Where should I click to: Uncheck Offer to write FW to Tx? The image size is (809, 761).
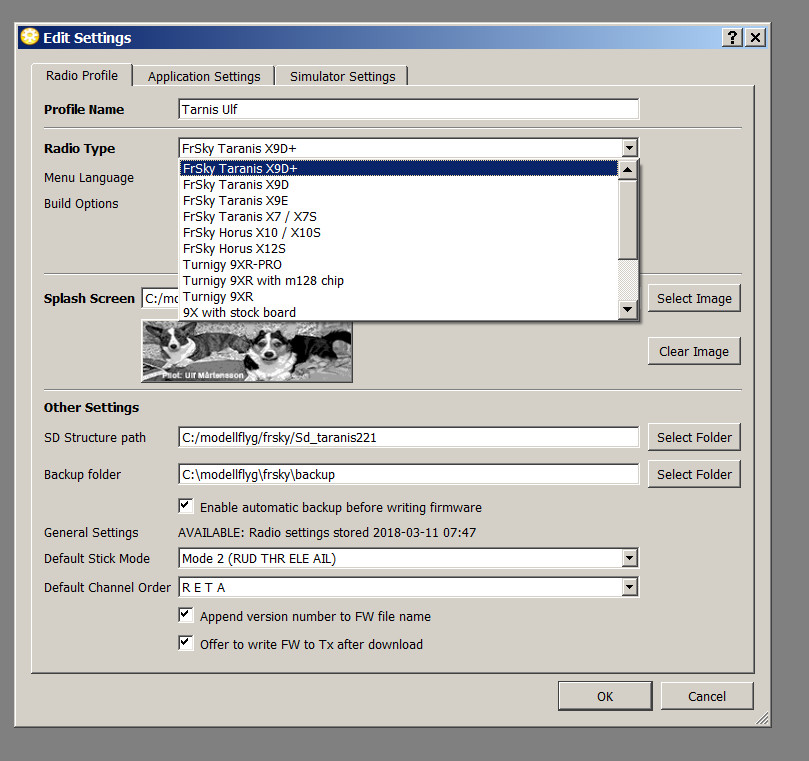[x=186, y=643]
